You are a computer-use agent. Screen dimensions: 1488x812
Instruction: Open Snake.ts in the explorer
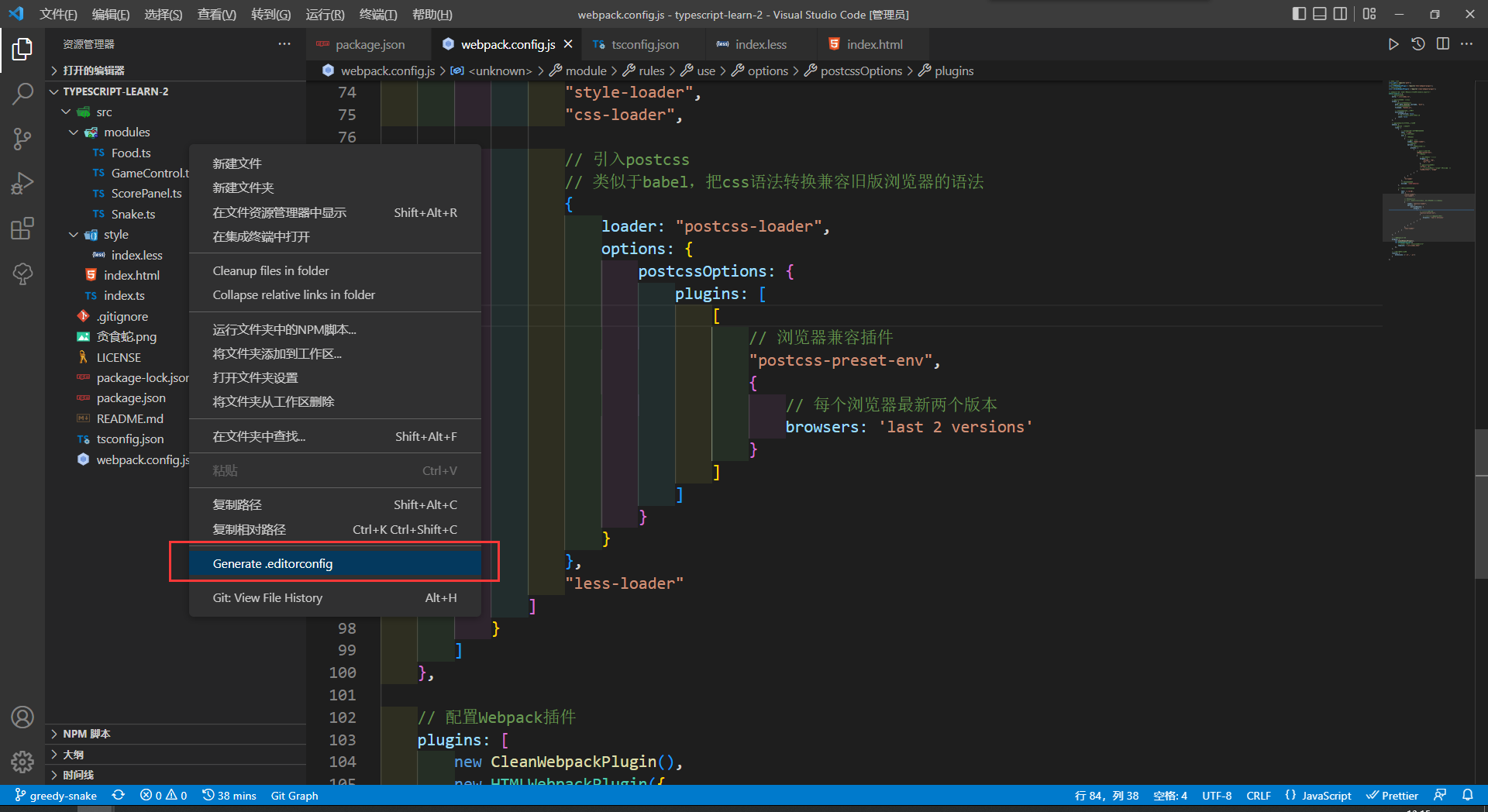point(133,214)
